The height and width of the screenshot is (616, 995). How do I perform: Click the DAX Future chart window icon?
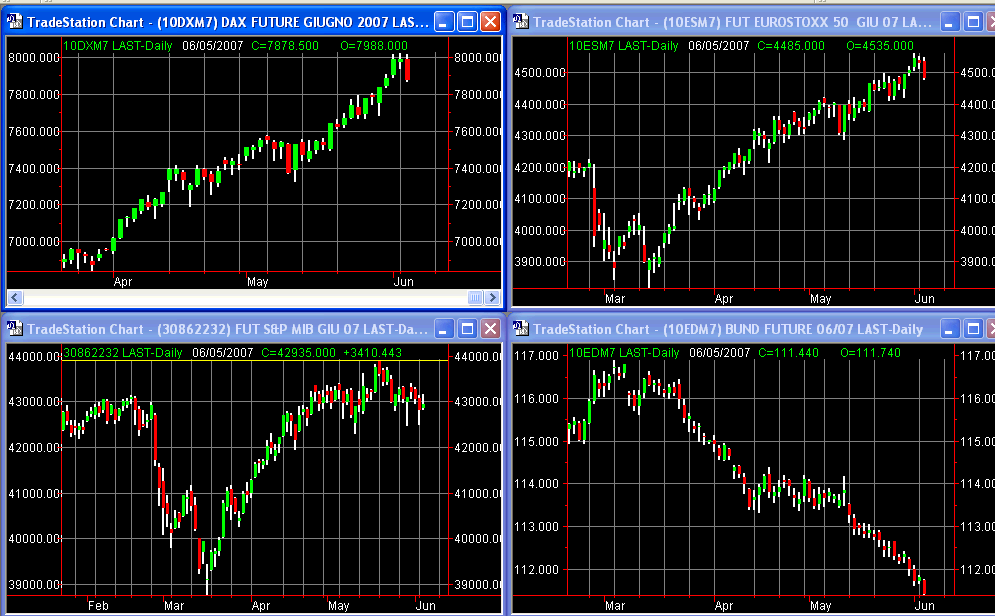(x=16, y=21)
